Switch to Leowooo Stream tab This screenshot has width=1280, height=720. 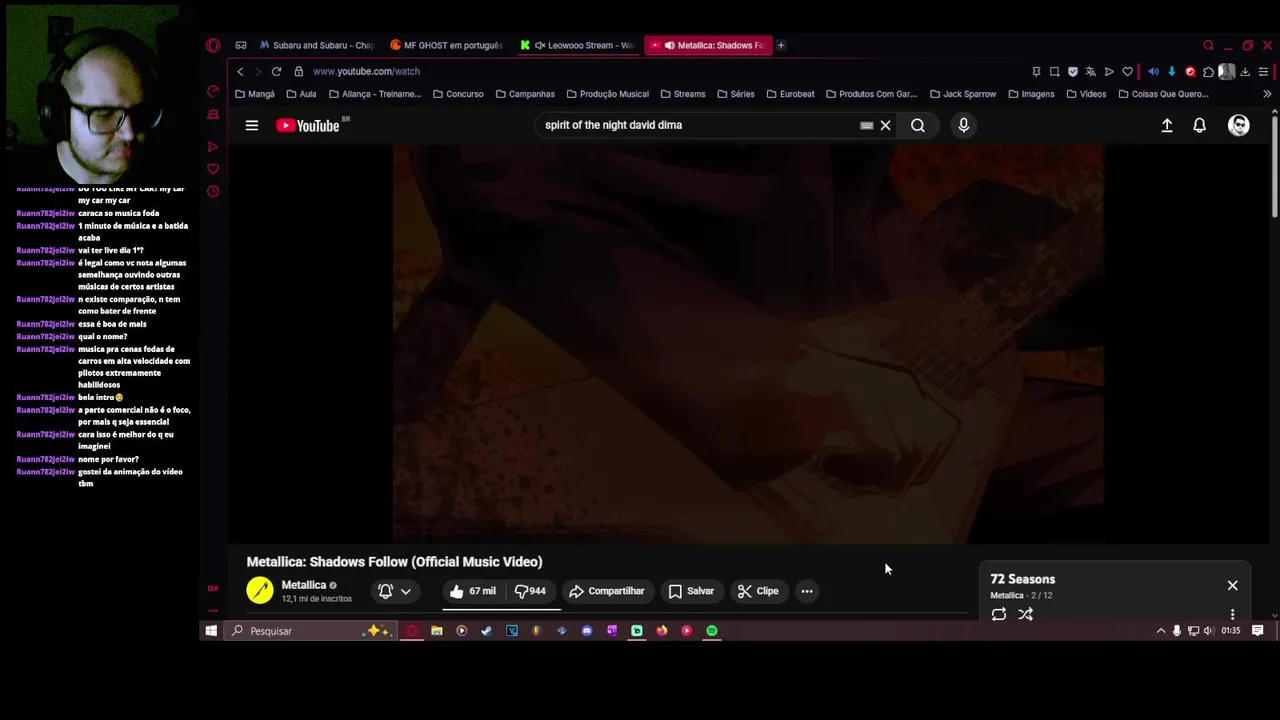tap(577, 45)
